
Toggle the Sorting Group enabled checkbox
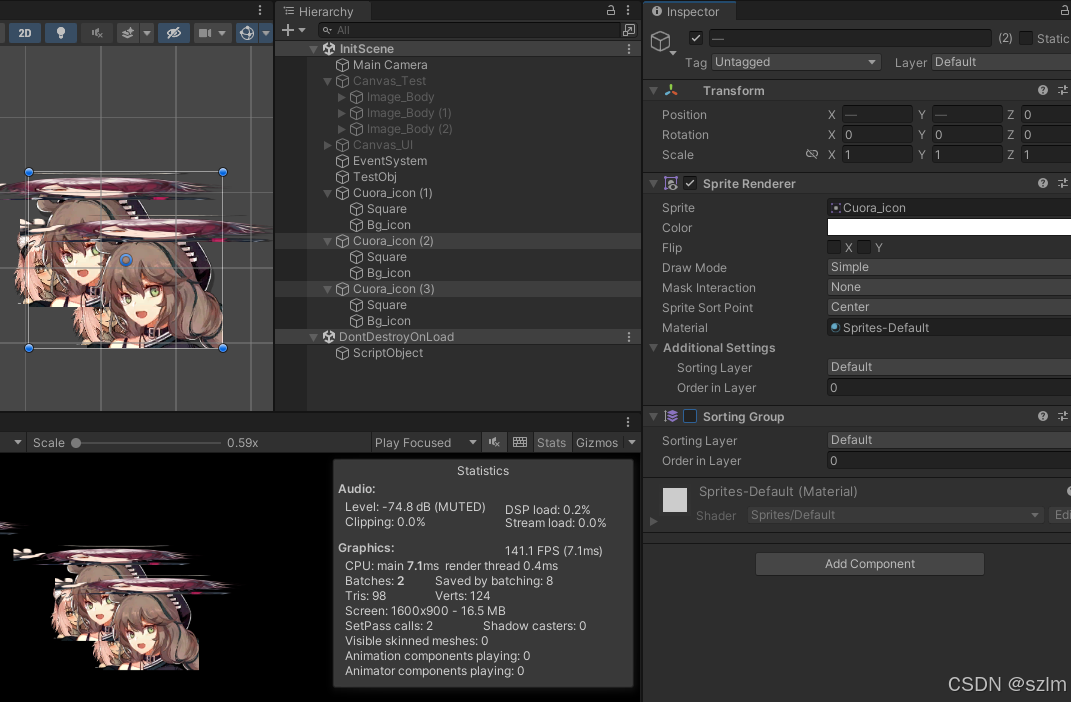point(690,416)
